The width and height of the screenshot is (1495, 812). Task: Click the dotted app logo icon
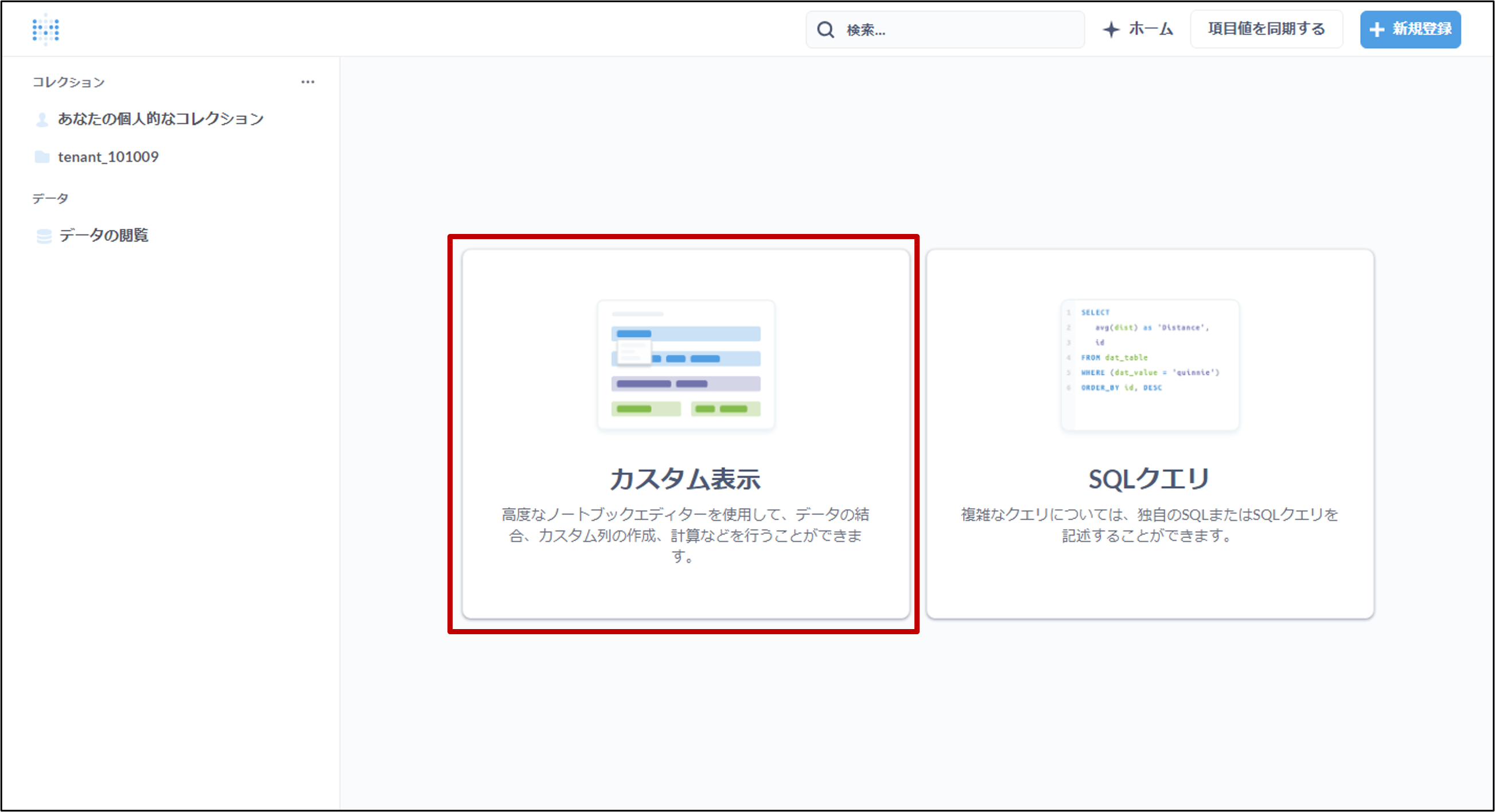[x=45, y=29]
